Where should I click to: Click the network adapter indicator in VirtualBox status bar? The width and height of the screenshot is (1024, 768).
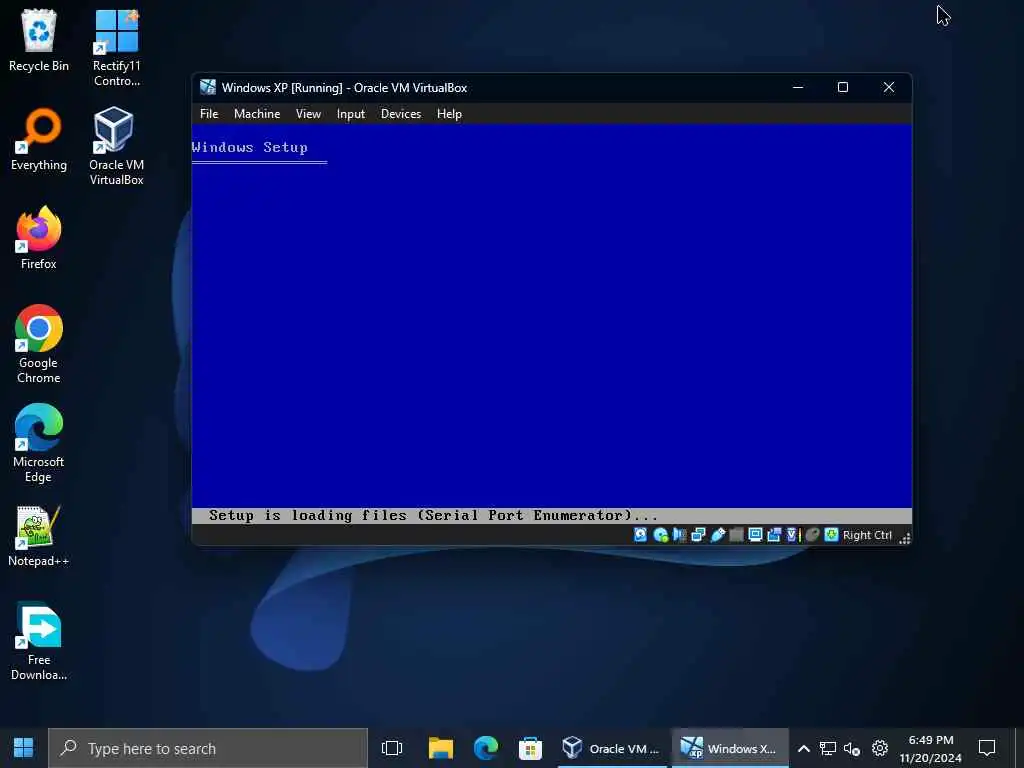pyautogui.click(x=698, y=535)
